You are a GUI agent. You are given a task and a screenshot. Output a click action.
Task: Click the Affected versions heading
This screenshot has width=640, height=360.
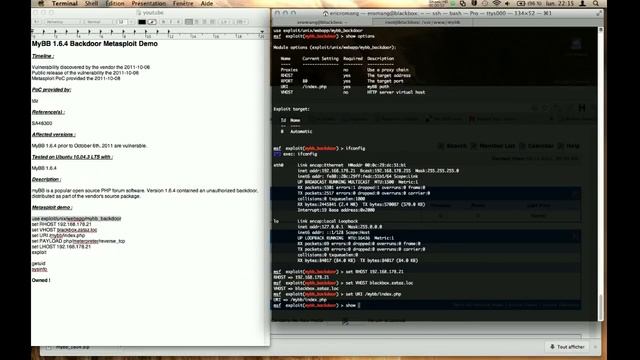click(53, 134)
